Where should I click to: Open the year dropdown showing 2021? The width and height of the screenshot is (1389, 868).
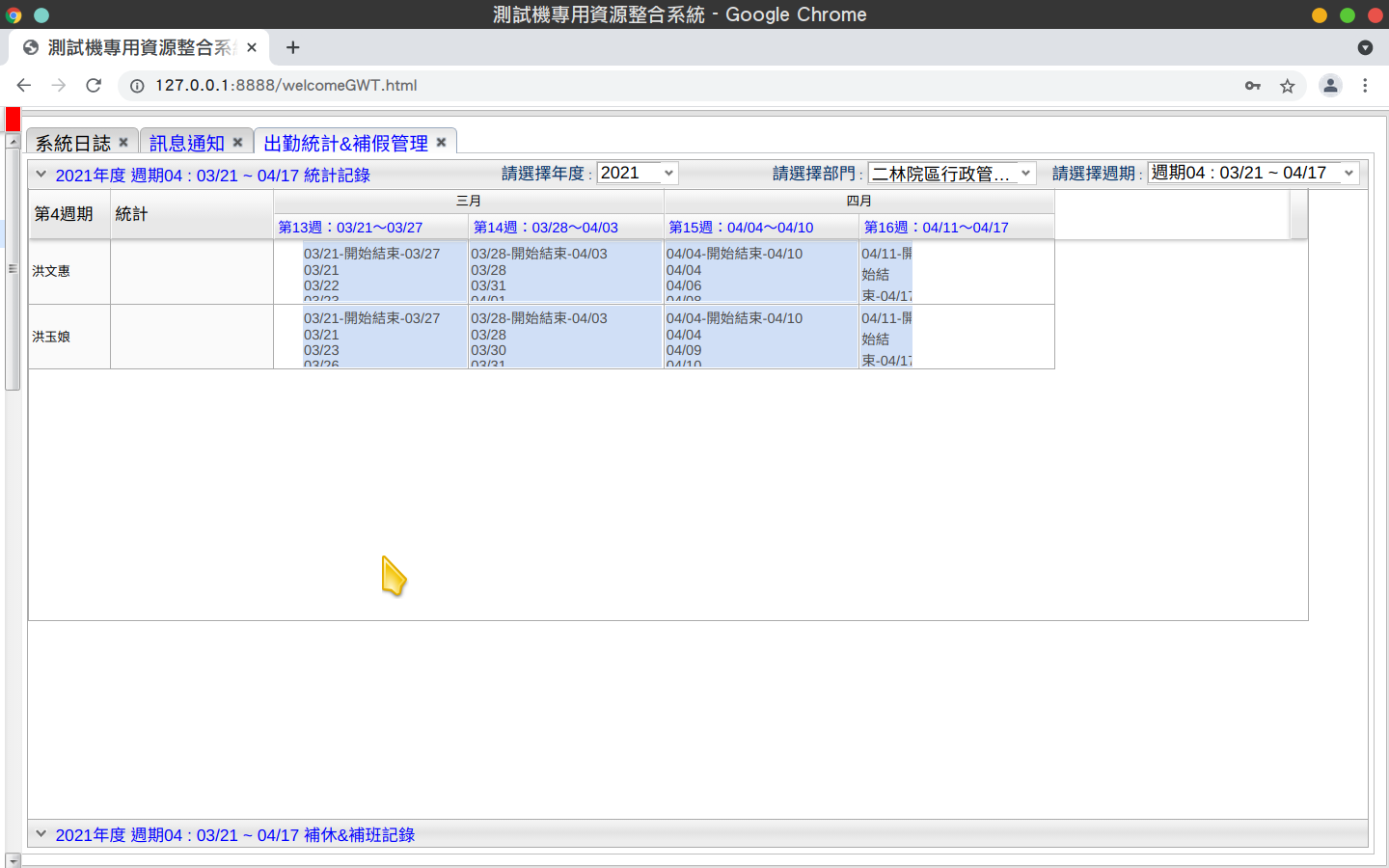click(638, 174)
